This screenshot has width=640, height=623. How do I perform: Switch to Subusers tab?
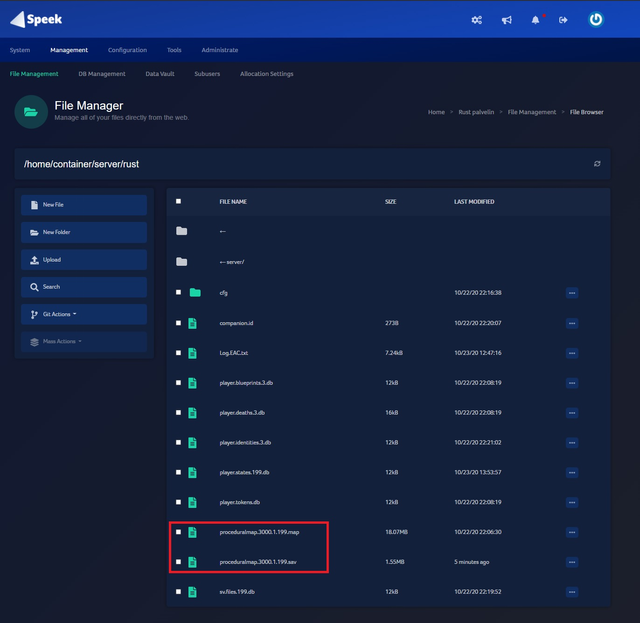[207, 74]
